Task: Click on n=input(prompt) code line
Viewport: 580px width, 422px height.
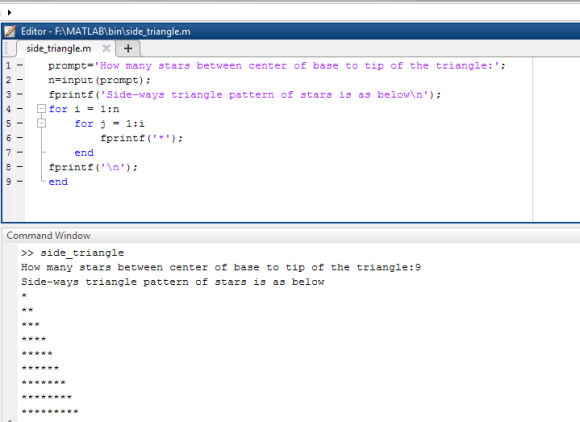Action: click(x=99, y=80)
